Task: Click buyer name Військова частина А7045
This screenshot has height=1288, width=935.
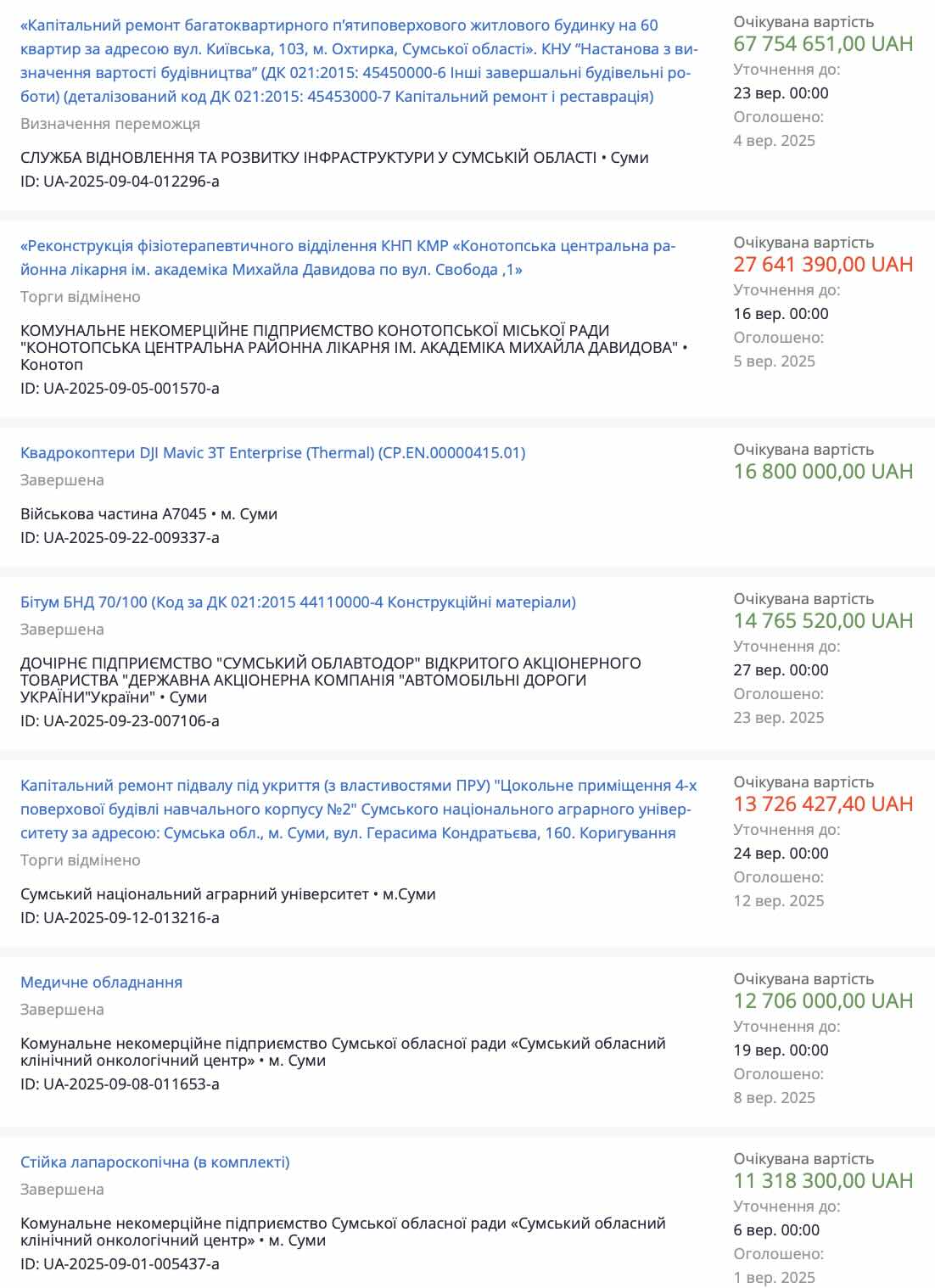Action: [113, 514]
